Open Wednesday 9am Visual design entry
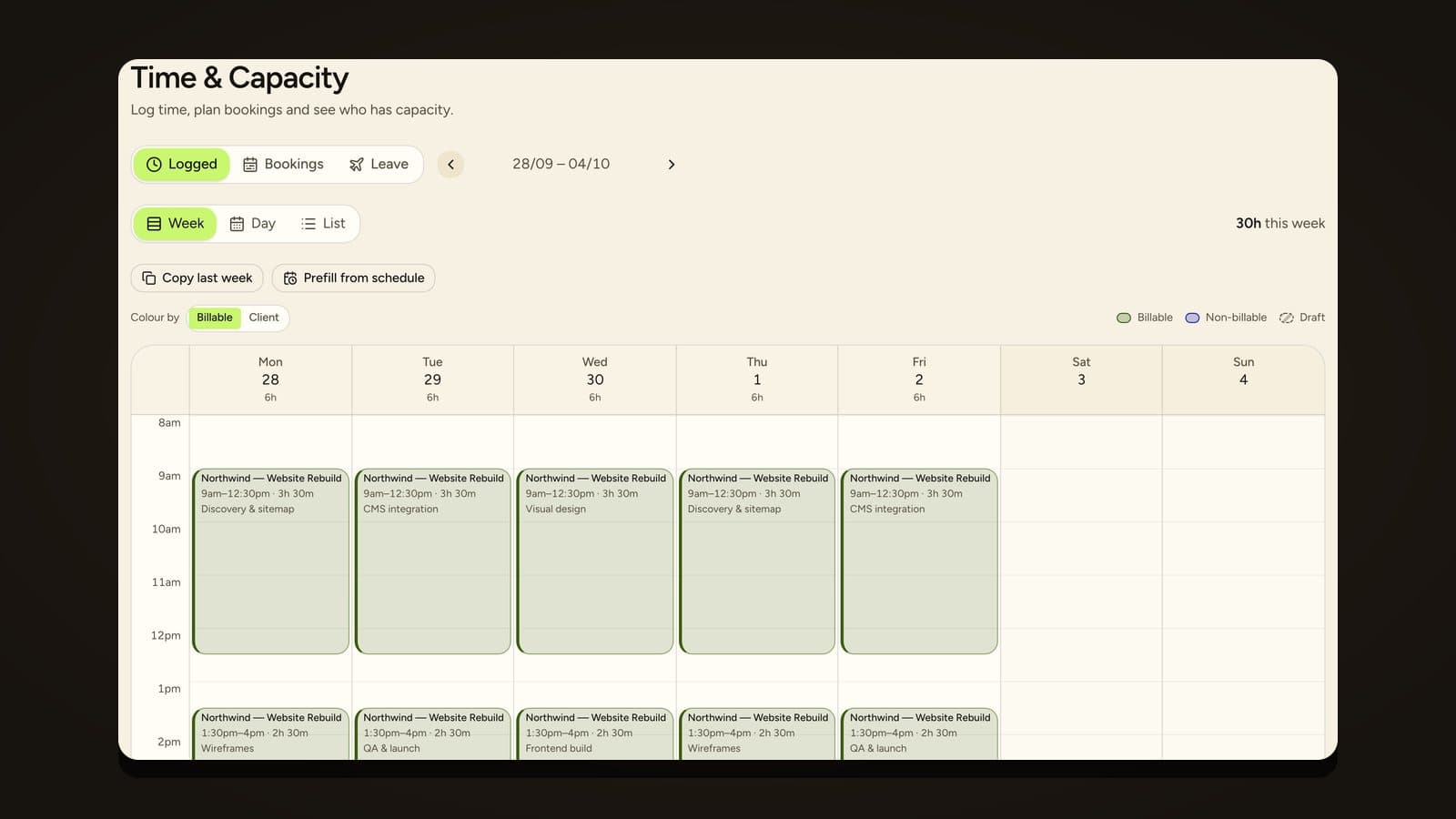Viewport: 1456px width, 819px height. point(595,561)
